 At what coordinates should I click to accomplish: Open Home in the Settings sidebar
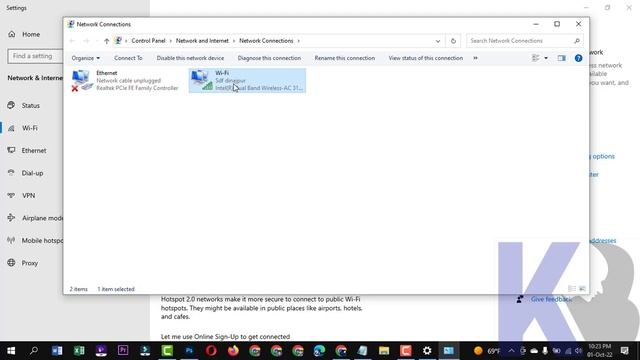click(31, 34)
